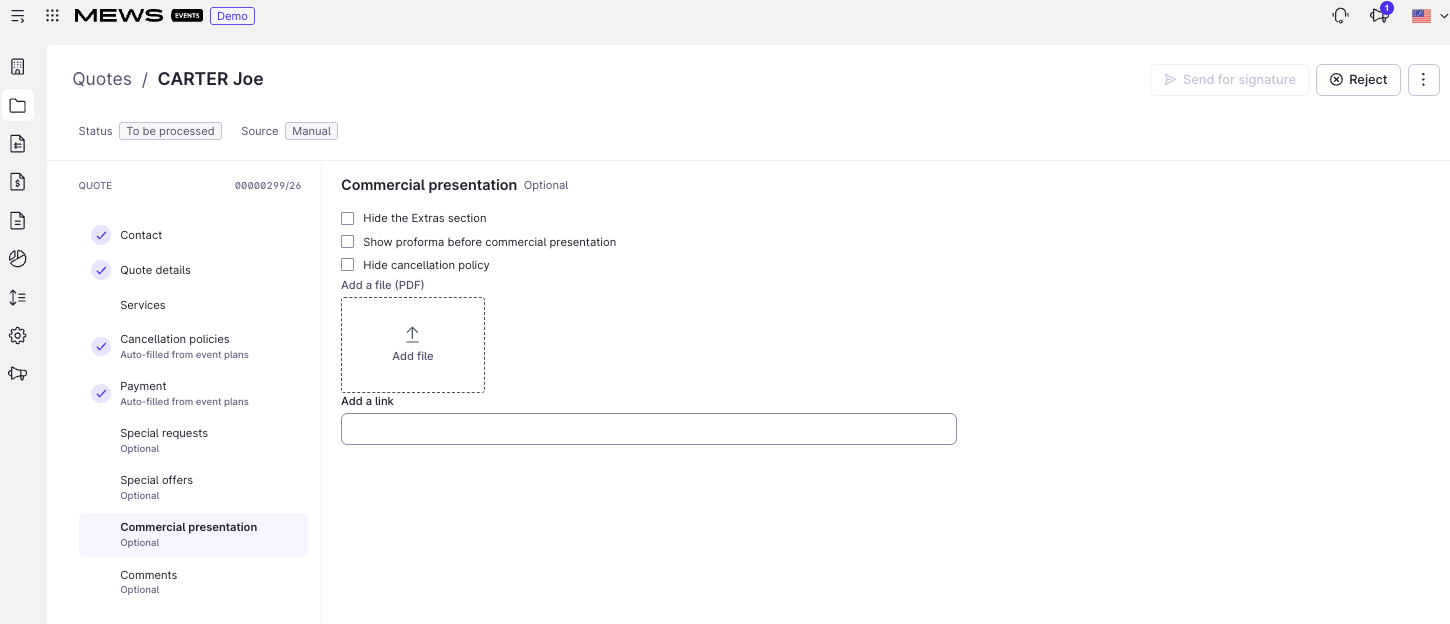Follow the Quotes breadcrumb link
Viewport: 1450px width, 624px height.
pyautogui.click(x=102, y=79)
